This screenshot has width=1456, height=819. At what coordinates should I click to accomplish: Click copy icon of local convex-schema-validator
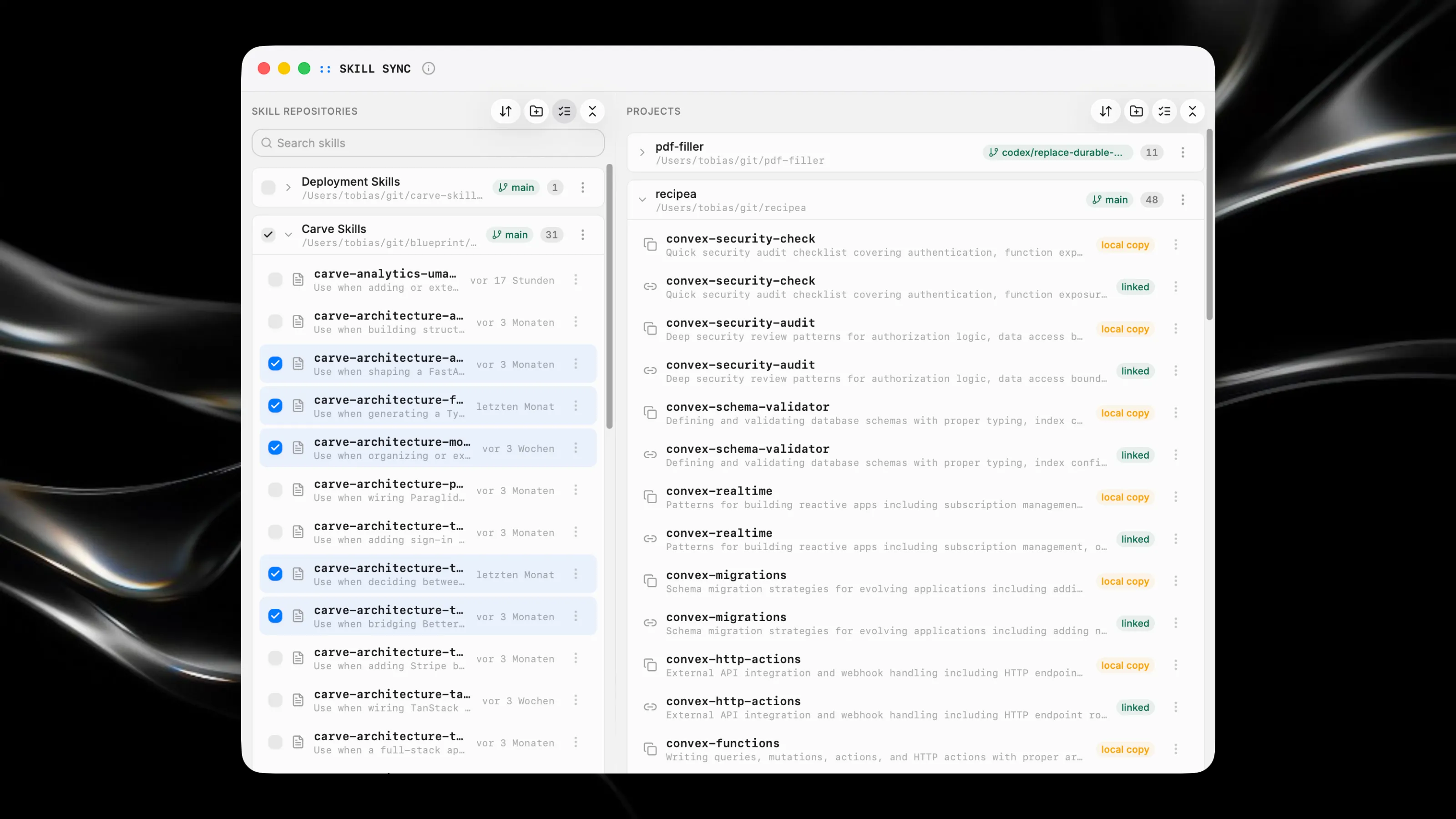coord(650,413)
